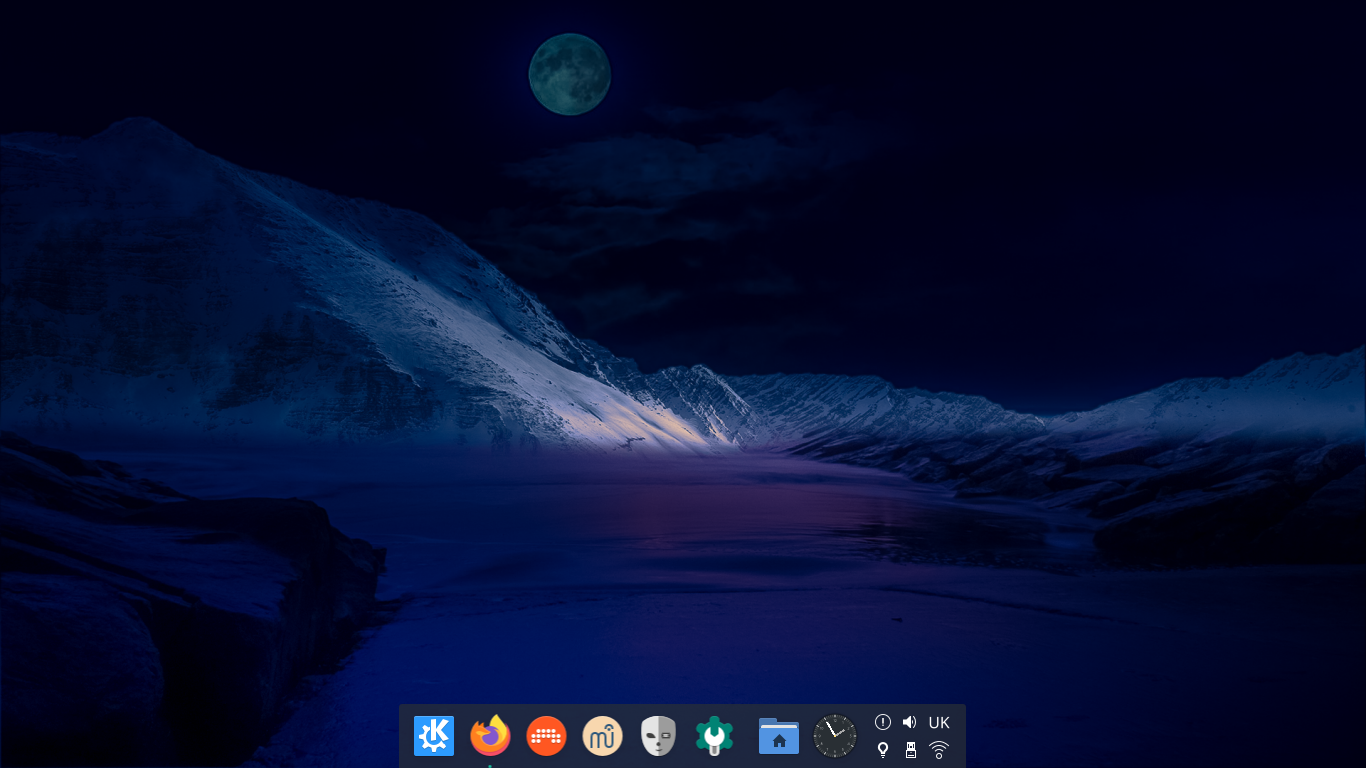
Task: Open the notifications exclamation tray icon
Action: [x=883, y=722]
